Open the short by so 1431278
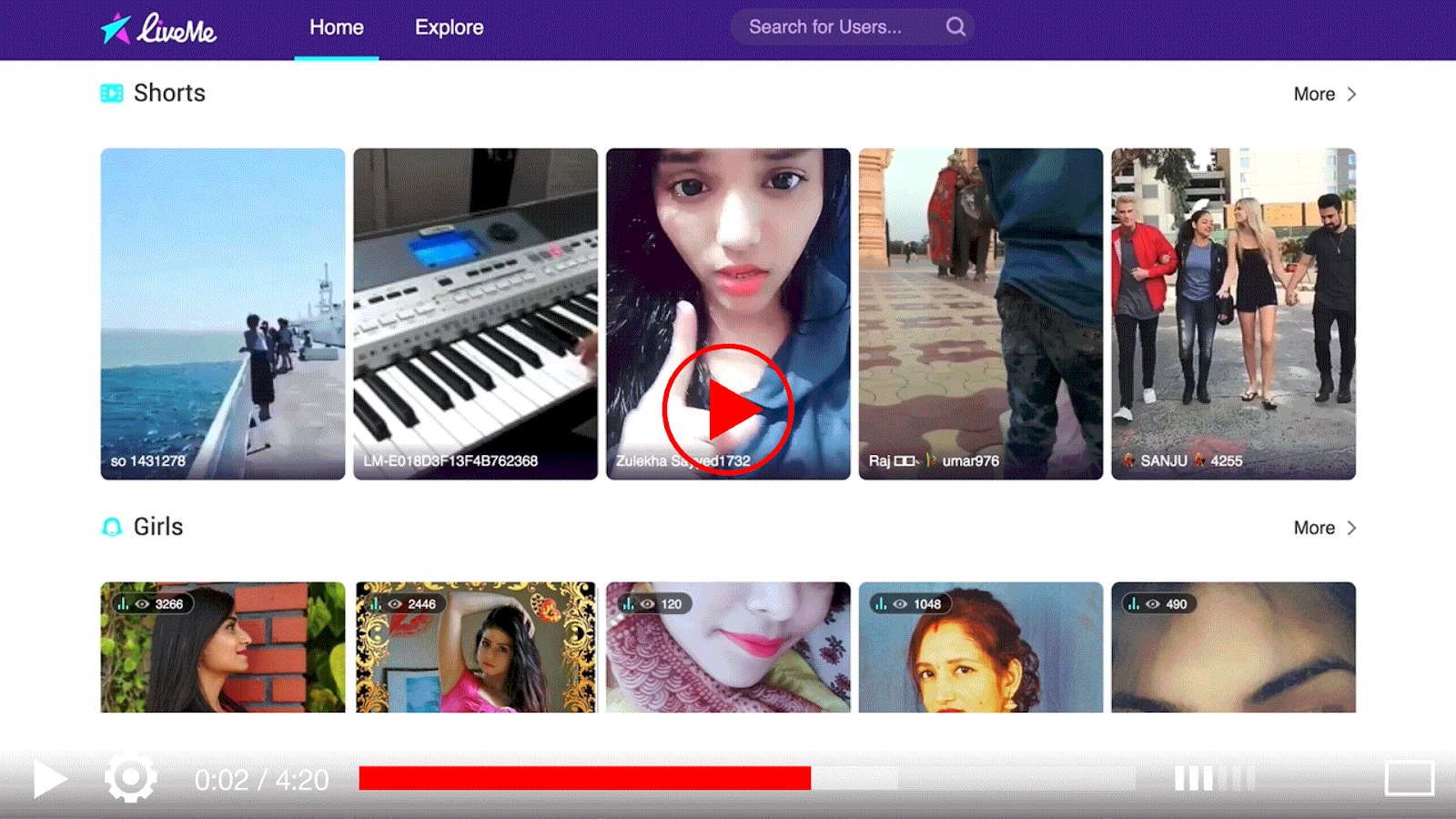Image resolution: width=1456 pixels, height=819 pixels. click(223, 314)
